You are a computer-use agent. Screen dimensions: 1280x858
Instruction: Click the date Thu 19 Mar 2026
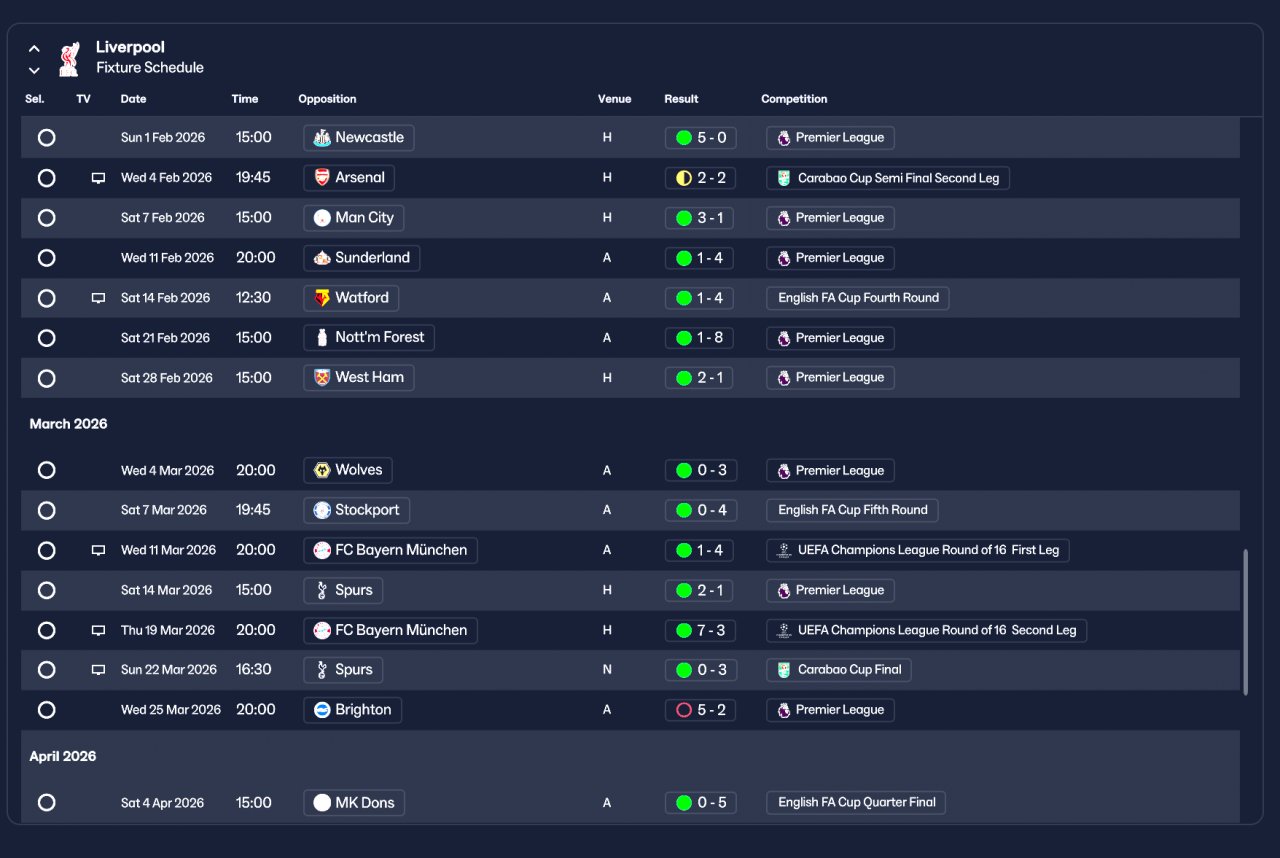coord(168,630)
